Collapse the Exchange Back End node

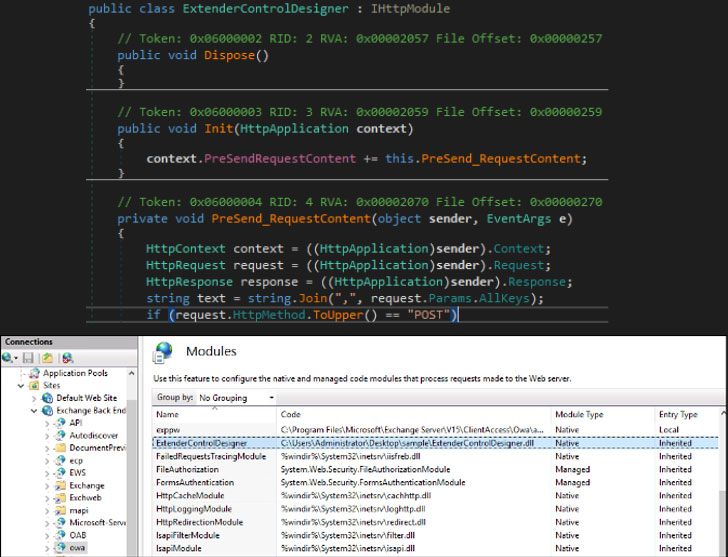[34, 410]
